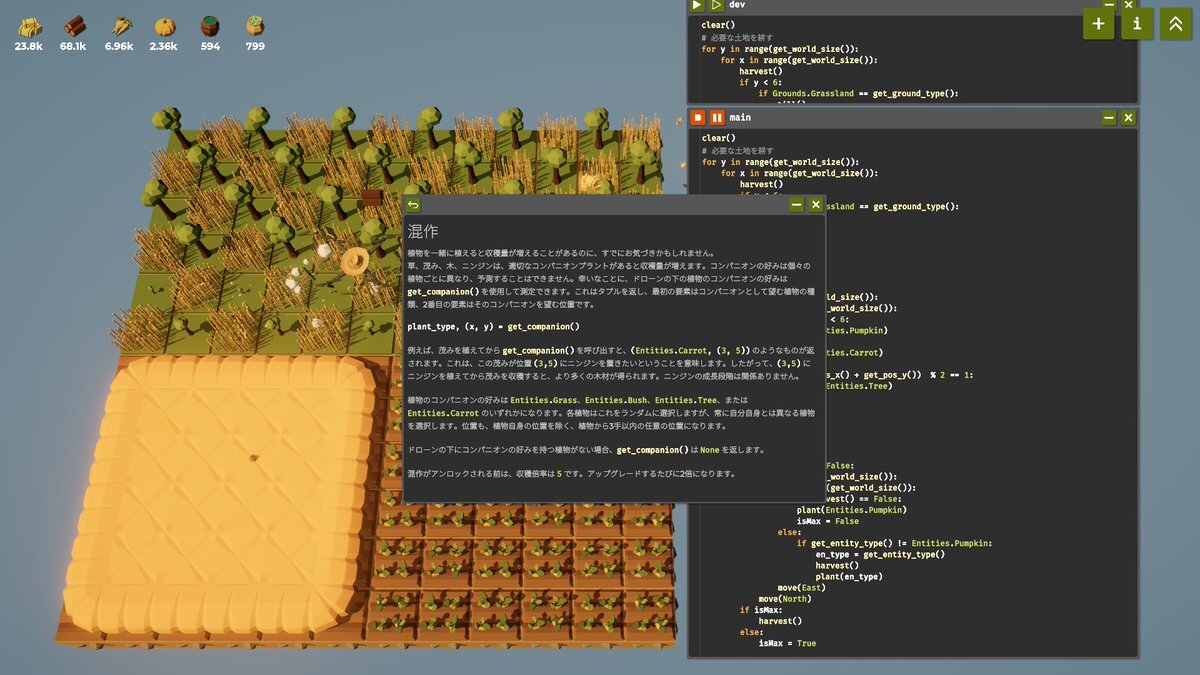Click 'isMax = False' in the main code
Screen dimensions: 1200x675
point(828,521)
